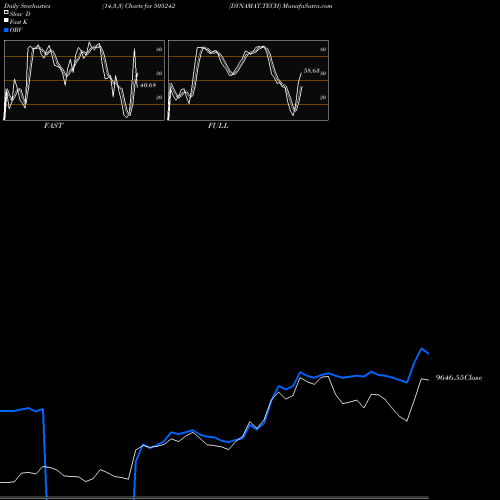The height and width of the screenshot is (500, 500).
Task: Click the FAST stochastic chart panel
Action: [84, 80]
